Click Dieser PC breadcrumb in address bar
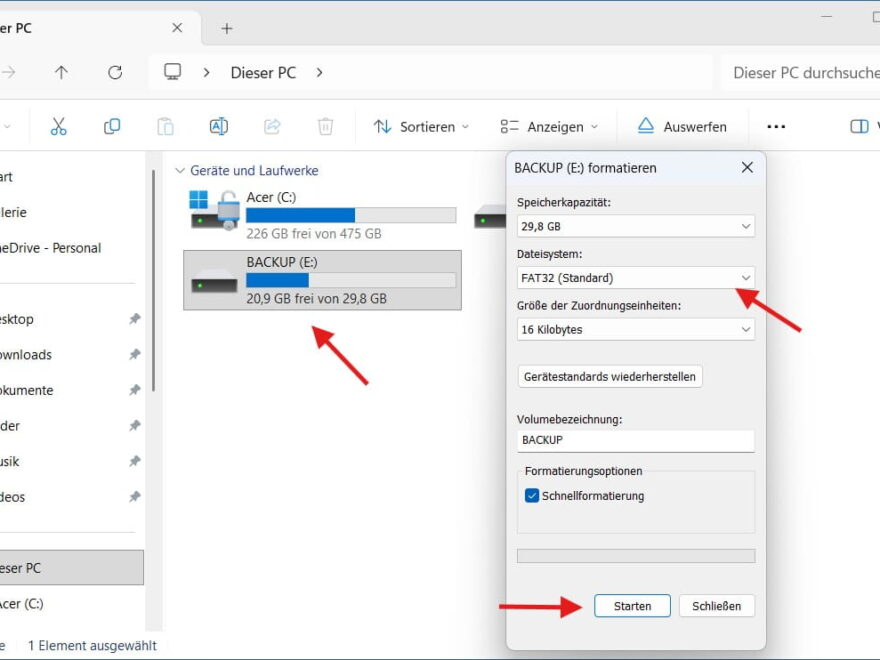Image resolution: width=880 pixels, height=660 pixels. pos(263,72)
